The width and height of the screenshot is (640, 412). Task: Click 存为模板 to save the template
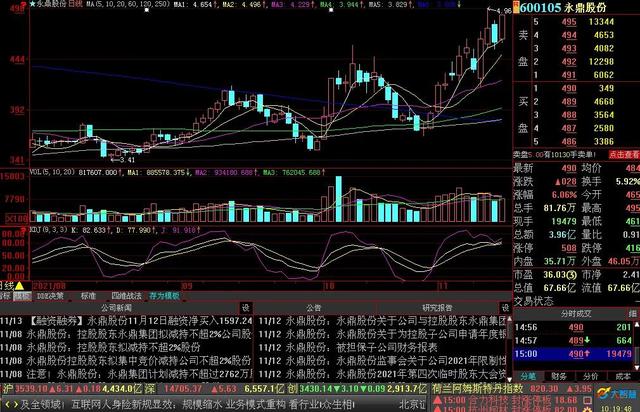[x=164, y=296]
